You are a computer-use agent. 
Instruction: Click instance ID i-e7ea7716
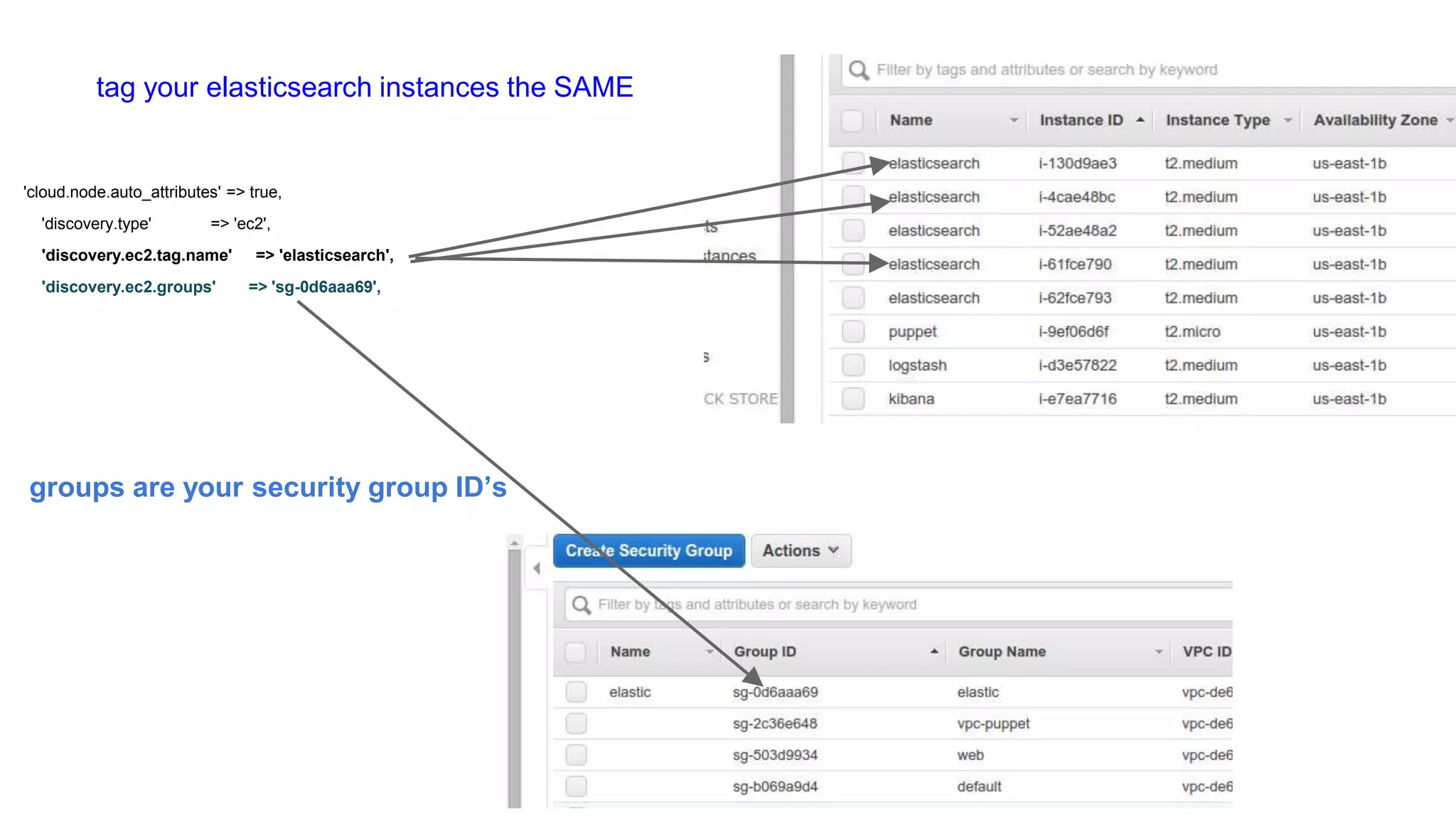(1078, 399)
